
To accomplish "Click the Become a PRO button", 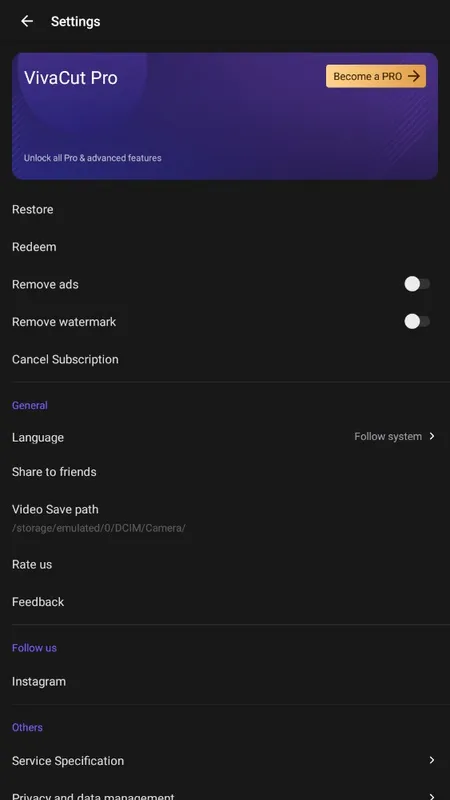I will (x=376, y=76).
